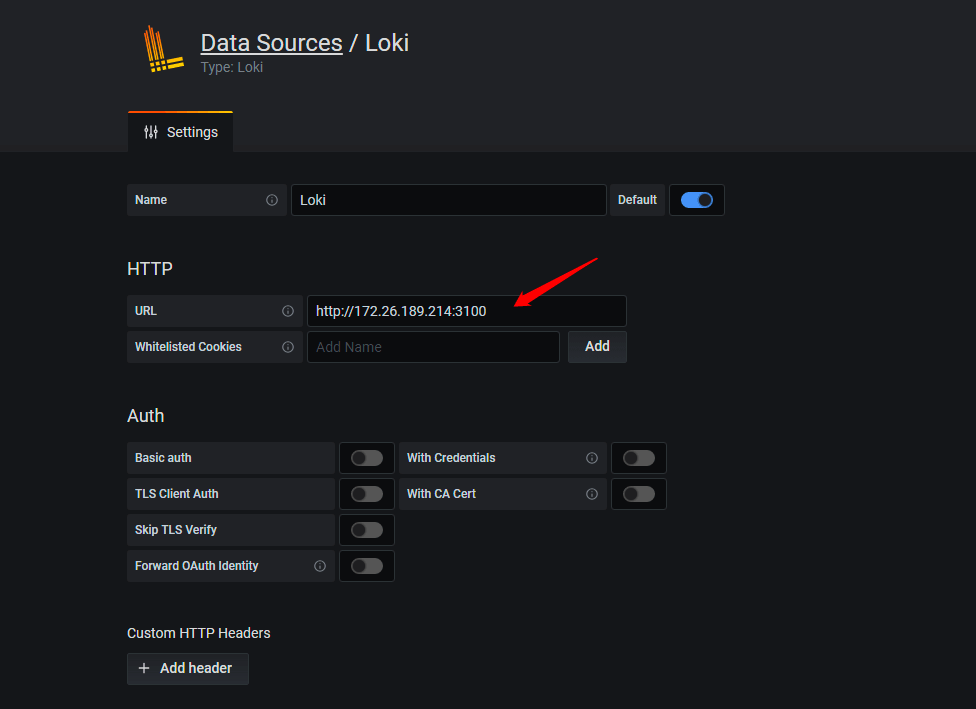
Task: Click the Add button for whitelisted cookies
Action: click(597, 347)
